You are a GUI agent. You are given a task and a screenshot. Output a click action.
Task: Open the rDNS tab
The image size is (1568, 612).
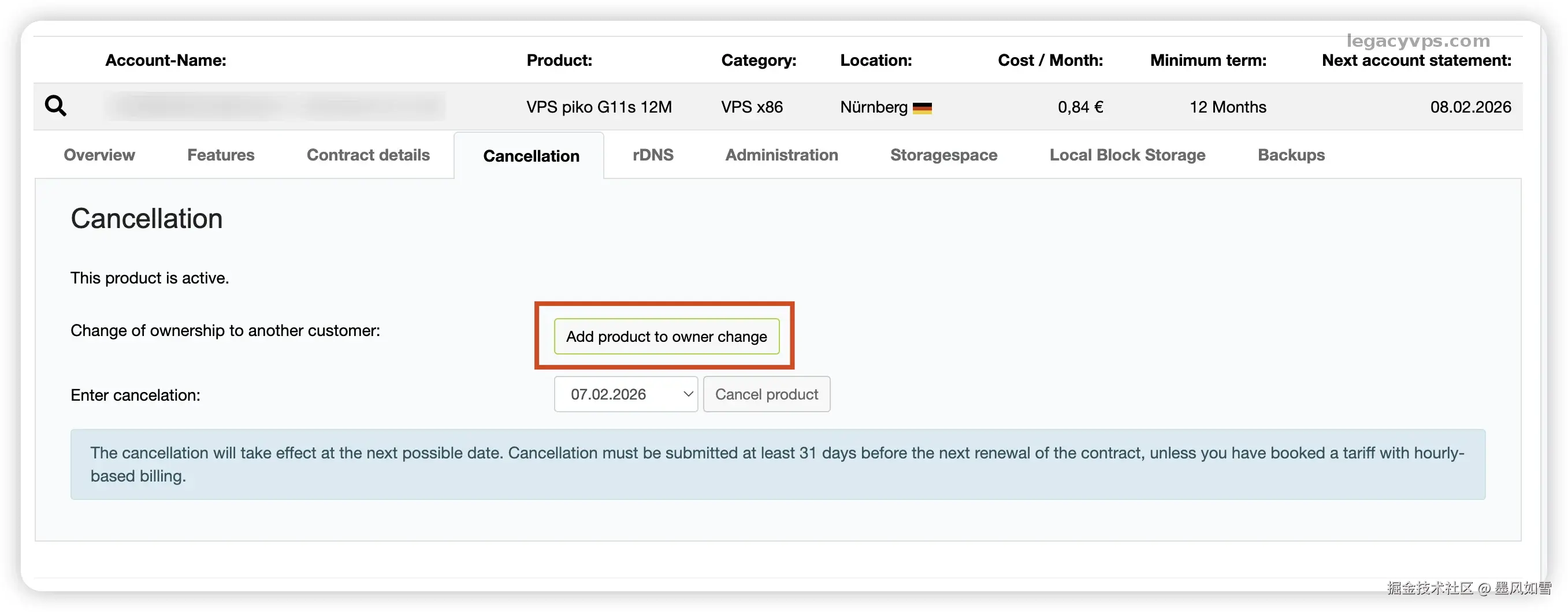pyautogui.click(x=652, y=155)
